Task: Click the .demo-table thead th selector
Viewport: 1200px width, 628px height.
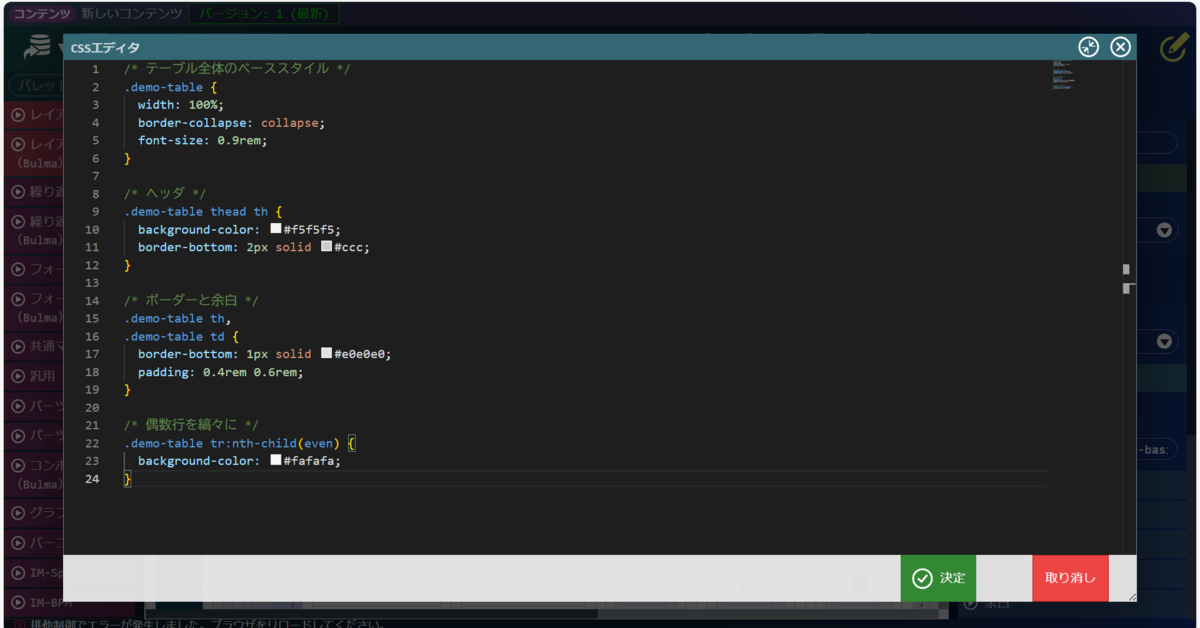Action: 196,212
